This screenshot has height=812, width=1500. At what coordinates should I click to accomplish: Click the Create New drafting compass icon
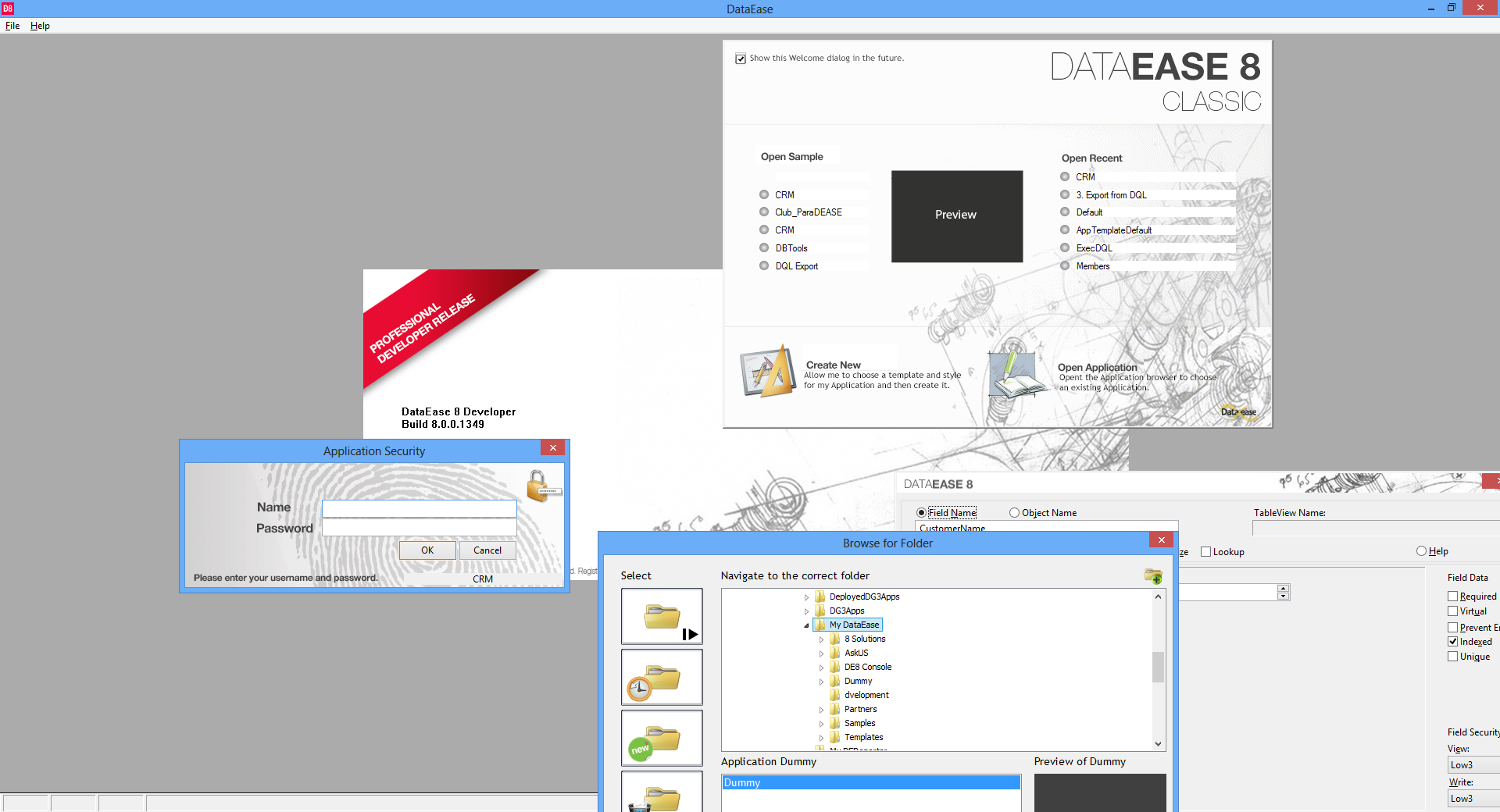point(768,372)
